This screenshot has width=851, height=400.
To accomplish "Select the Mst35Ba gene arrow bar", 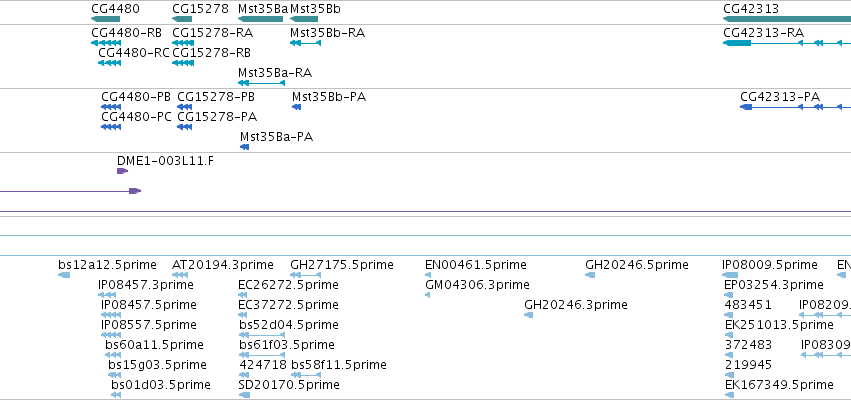I will 261,19.
